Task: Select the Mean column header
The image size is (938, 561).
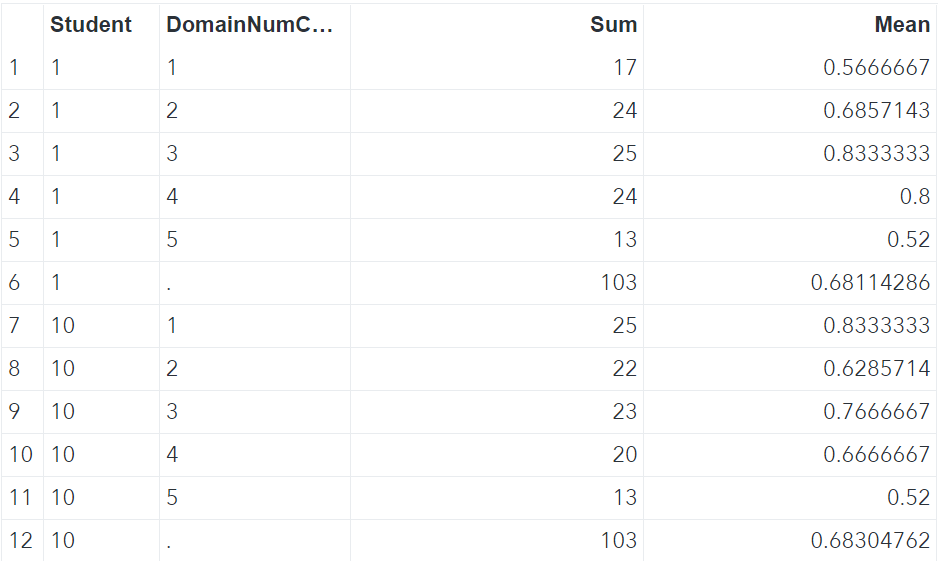Action: pyautogui.click(x=901, y=25)
